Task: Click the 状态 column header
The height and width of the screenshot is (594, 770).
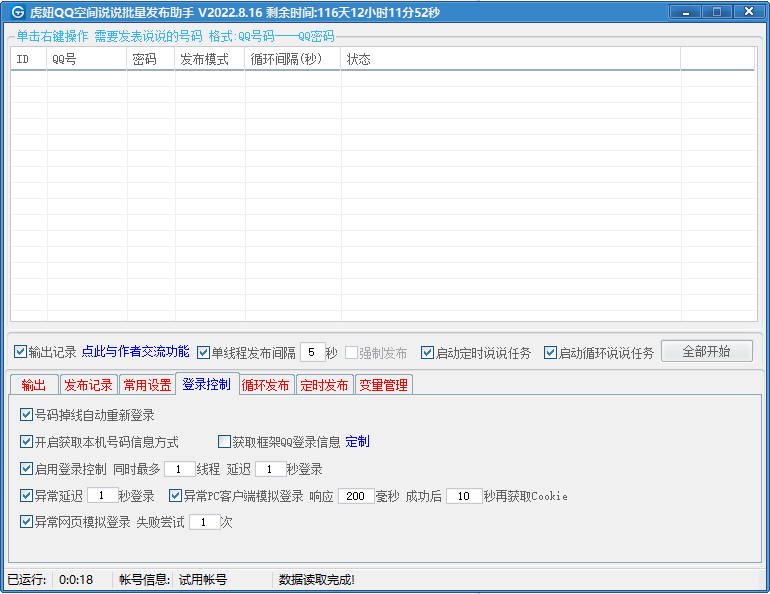Action: pyautogui.click(x=511, y=59)
